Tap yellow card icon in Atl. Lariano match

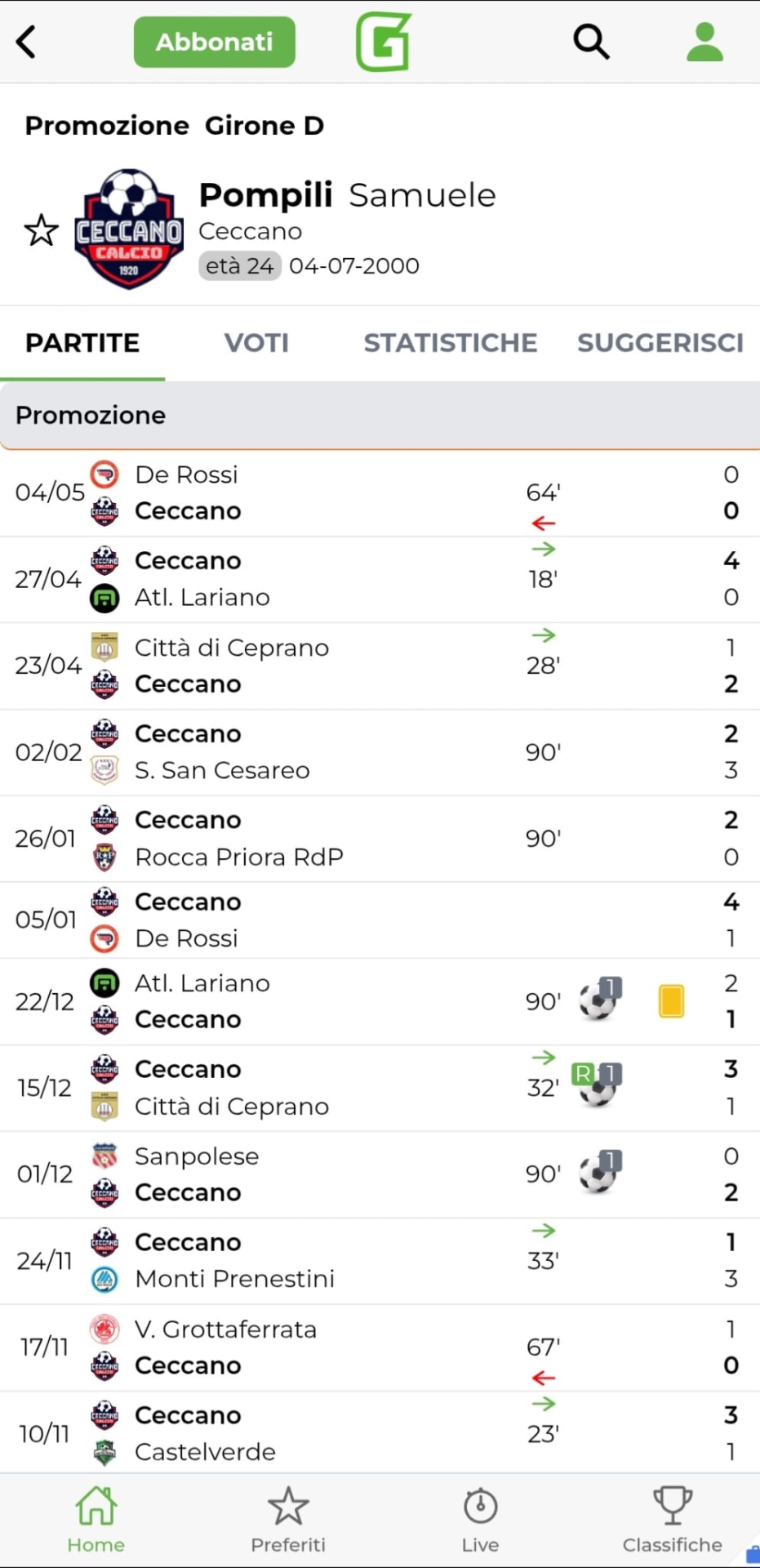coord(671,1001)
